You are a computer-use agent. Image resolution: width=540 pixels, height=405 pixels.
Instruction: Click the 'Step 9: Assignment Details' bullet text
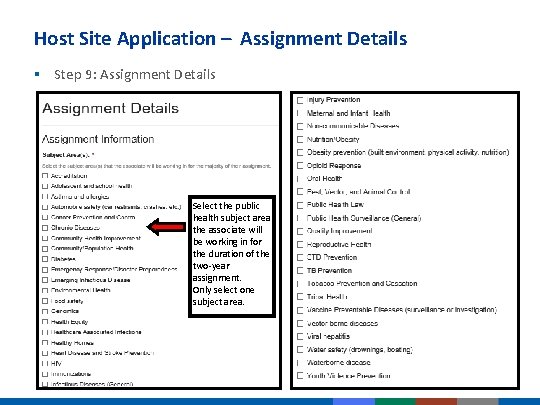(135, 74)
